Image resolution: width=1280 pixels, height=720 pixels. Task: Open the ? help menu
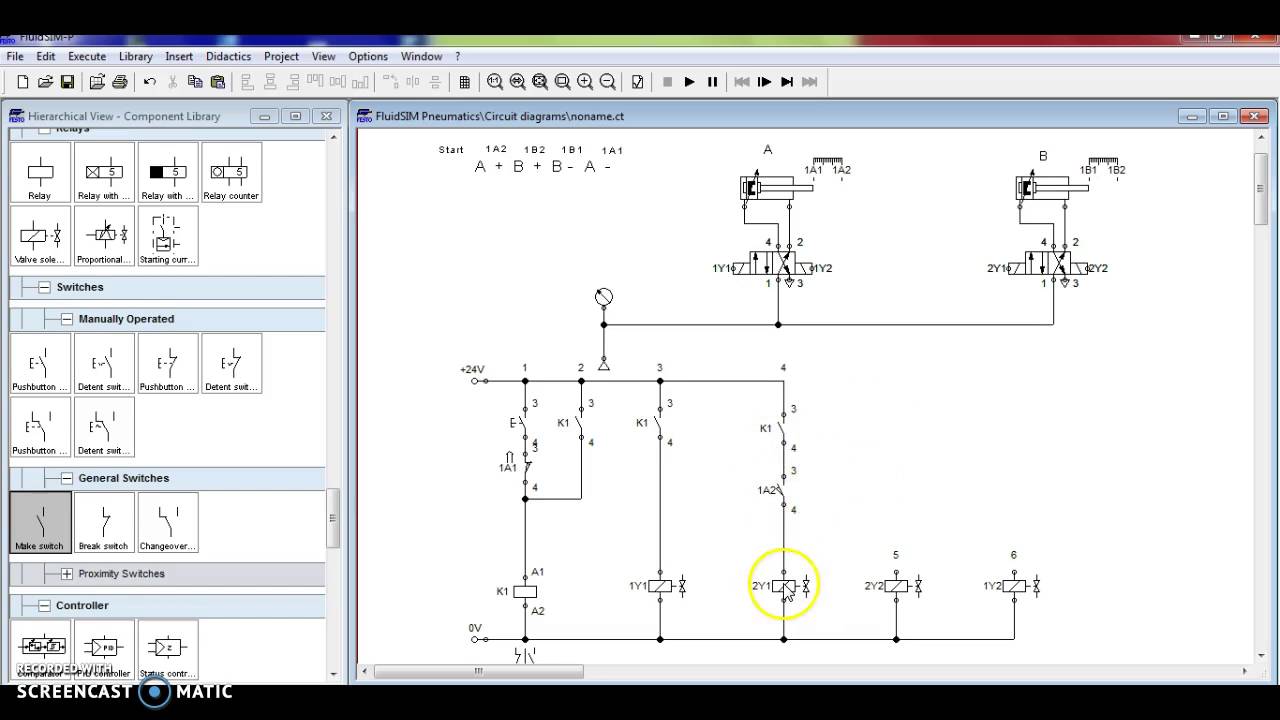pyautogui.click(x=458, y=57)
